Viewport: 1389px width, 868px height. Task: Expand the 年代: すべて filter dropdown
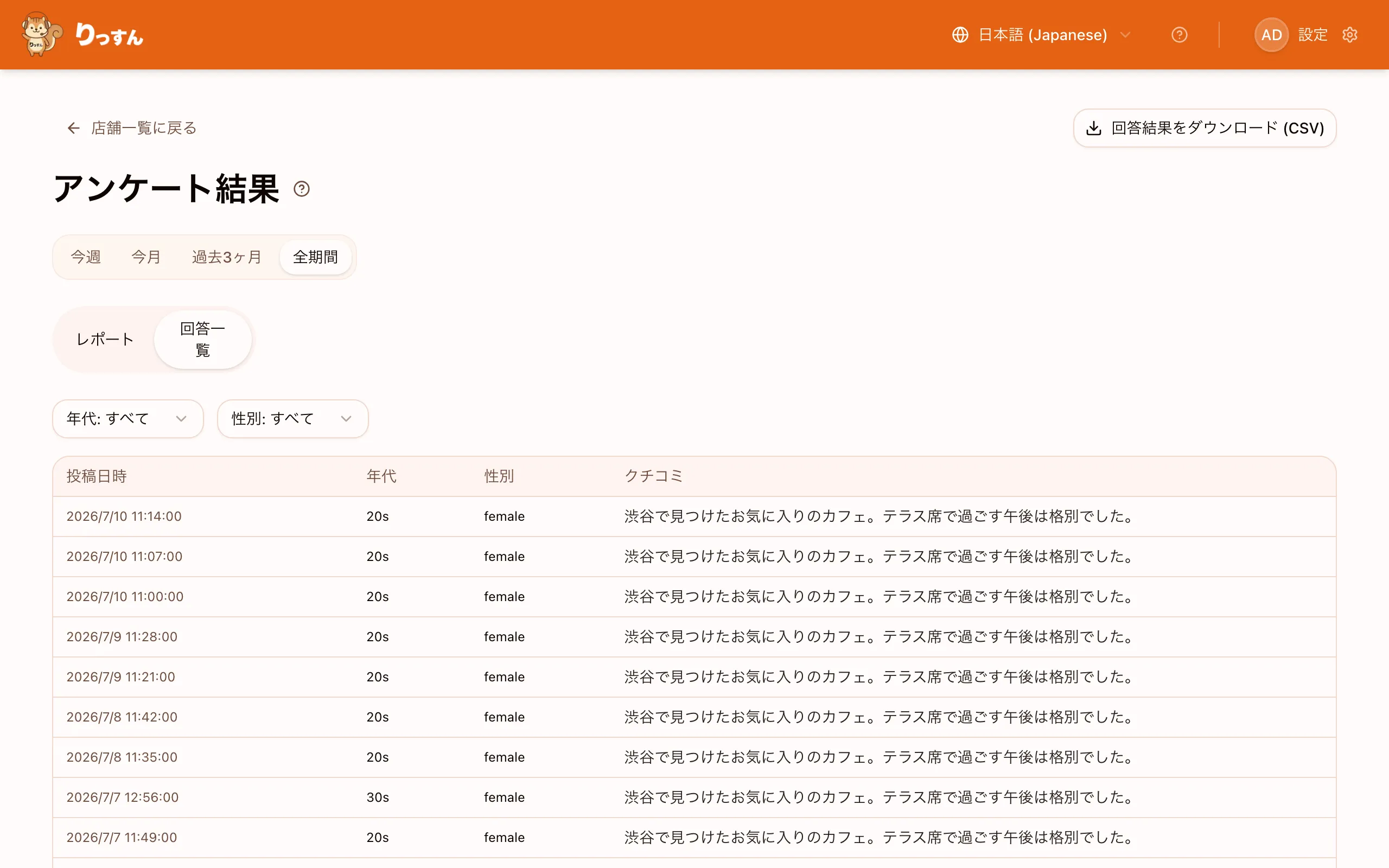point(128,418)
